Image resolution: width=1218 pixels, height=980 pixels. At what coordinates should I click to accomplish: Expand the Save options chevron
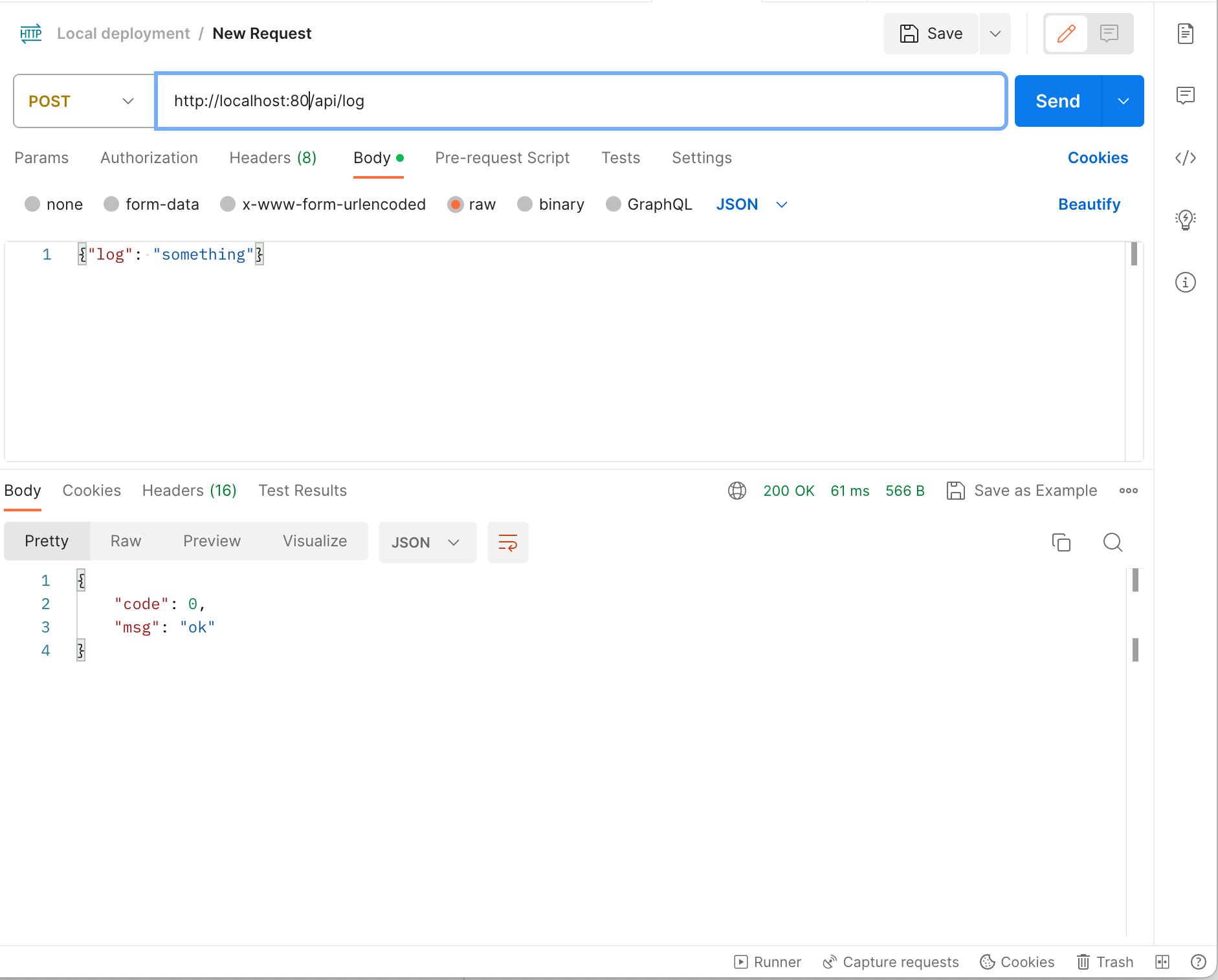(995, 34)
